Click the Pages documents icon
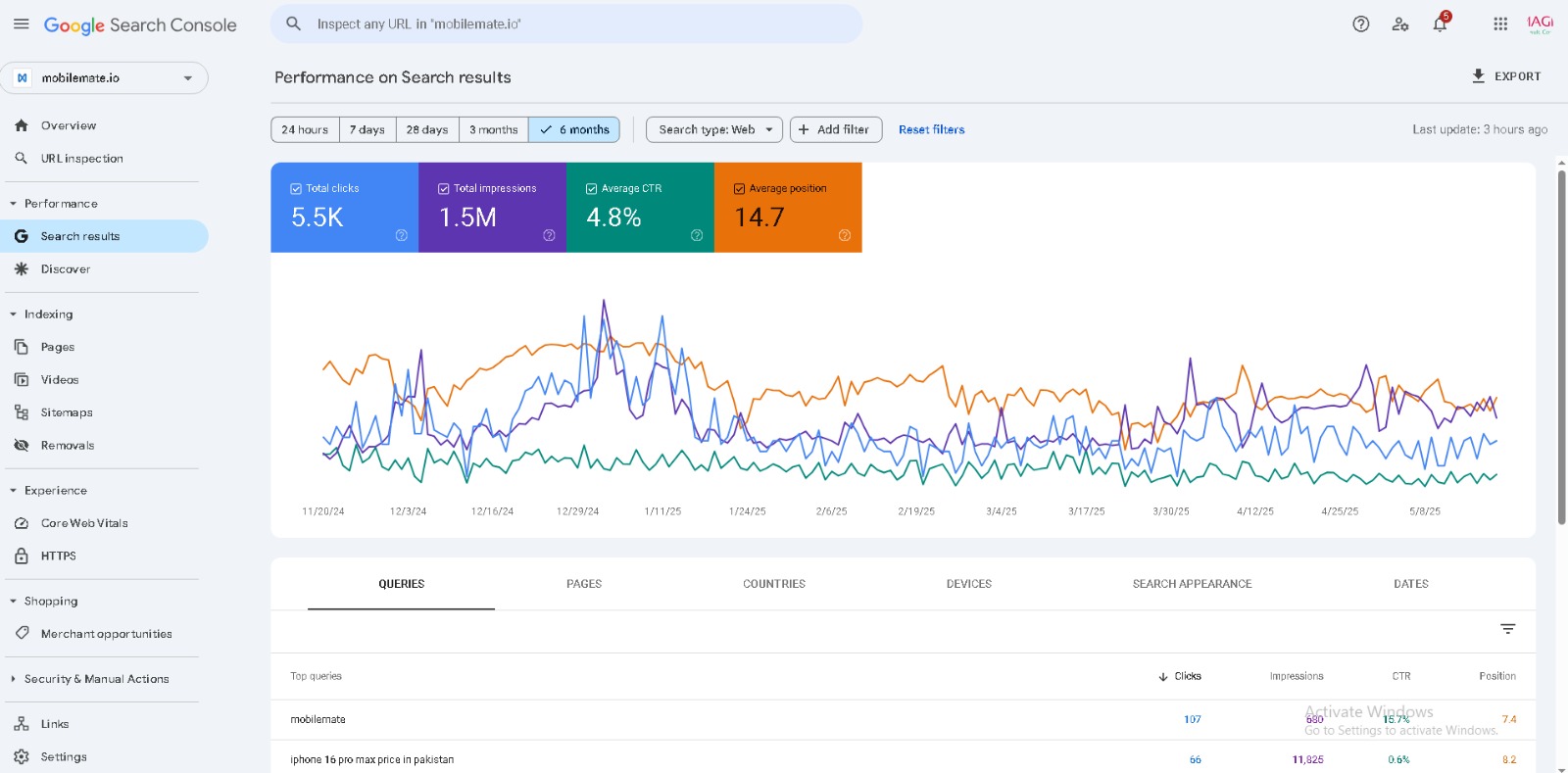The height and width of the screenshot is (773, 1568). pos(22,347)
